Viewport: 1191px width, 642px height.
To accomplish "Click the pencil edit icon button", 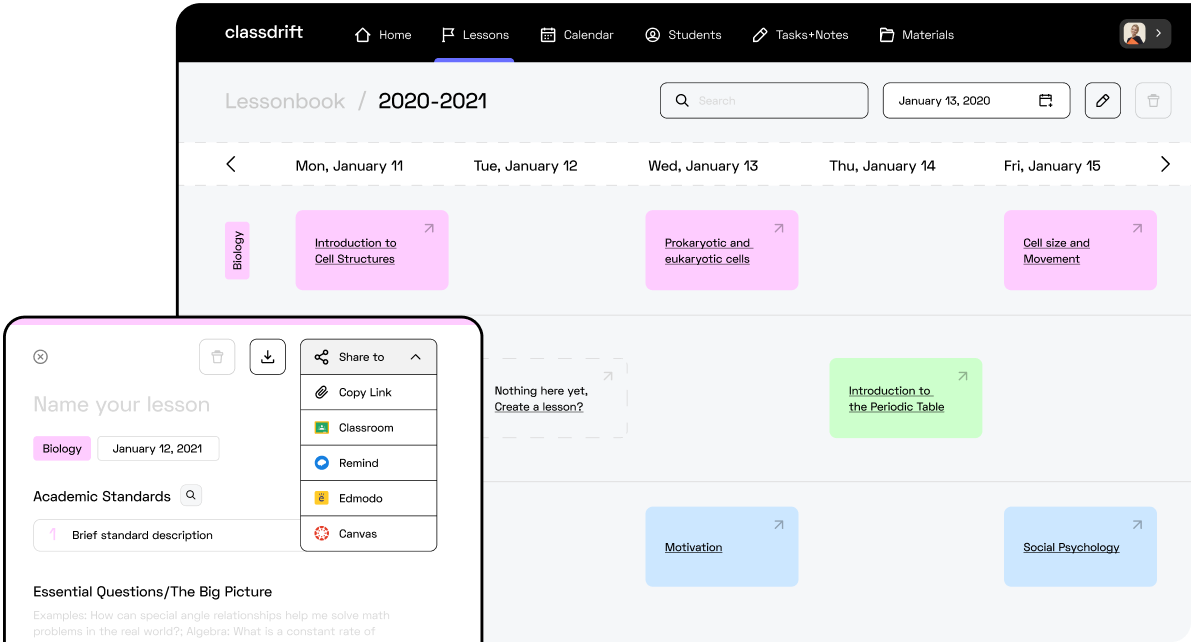I will coord(1102,101).
